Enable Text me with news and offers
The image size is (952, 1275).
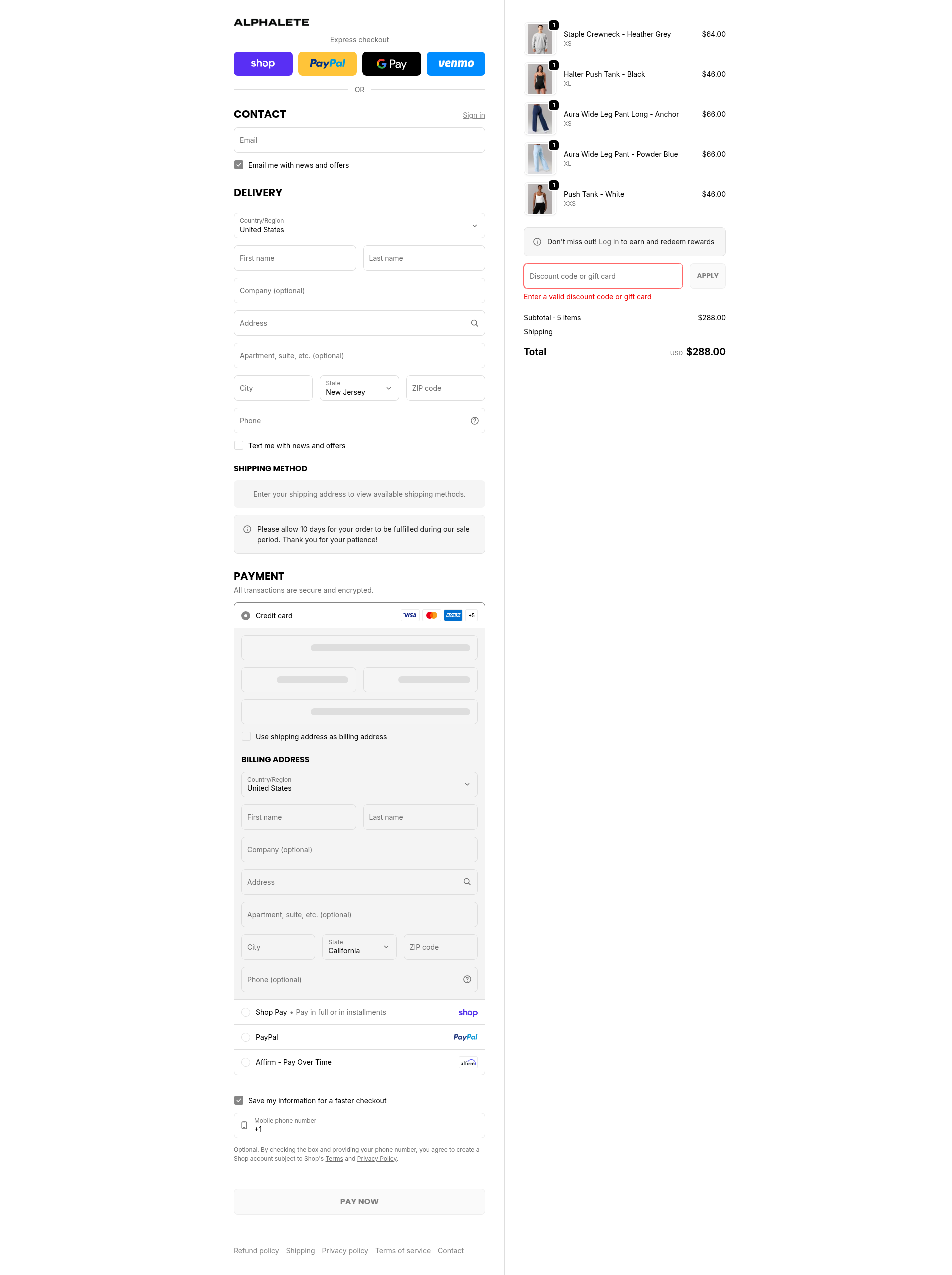pos(239,446)
